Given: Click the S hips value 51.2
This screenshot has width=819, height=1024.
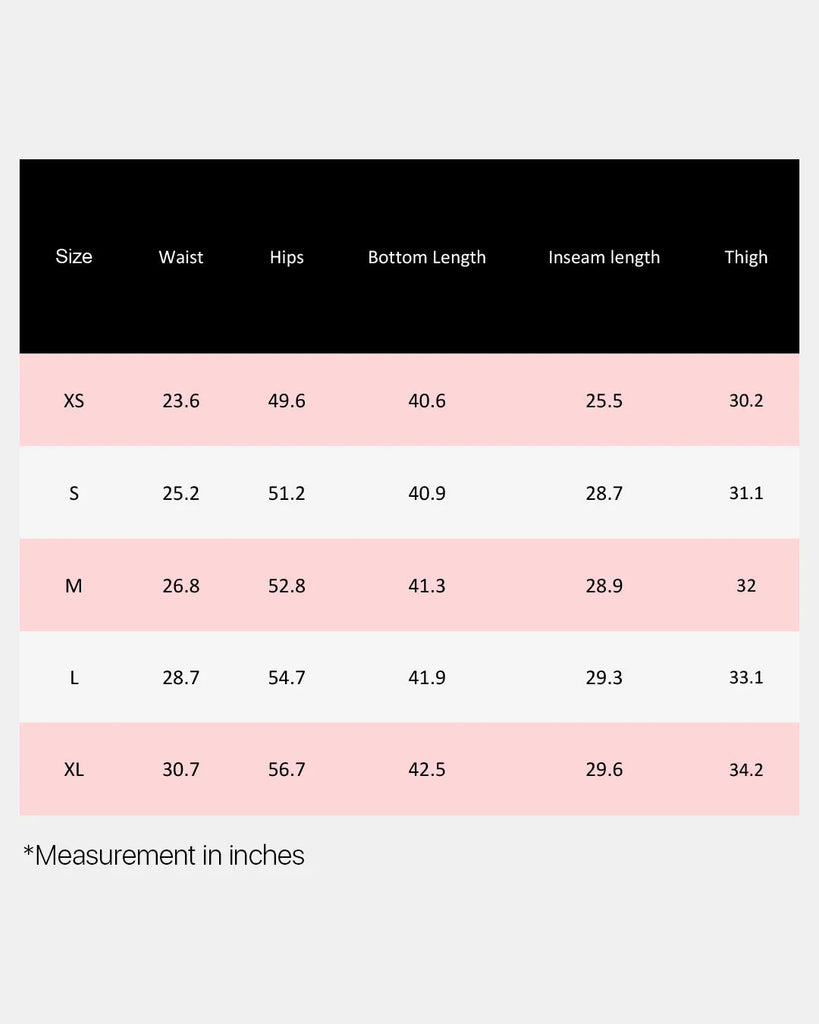Looking at the screenshot, I should [287, 493].
